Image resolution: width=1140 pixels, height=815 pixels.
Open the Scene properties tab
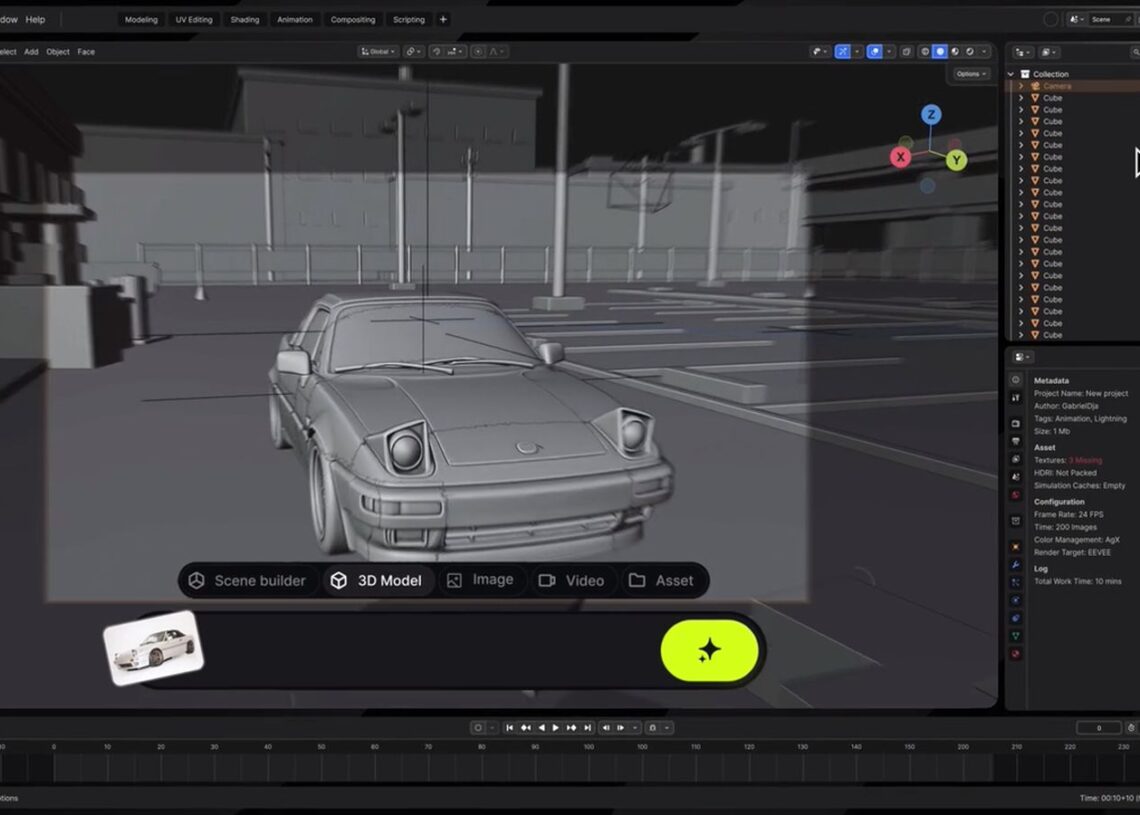pos(1016,477)
